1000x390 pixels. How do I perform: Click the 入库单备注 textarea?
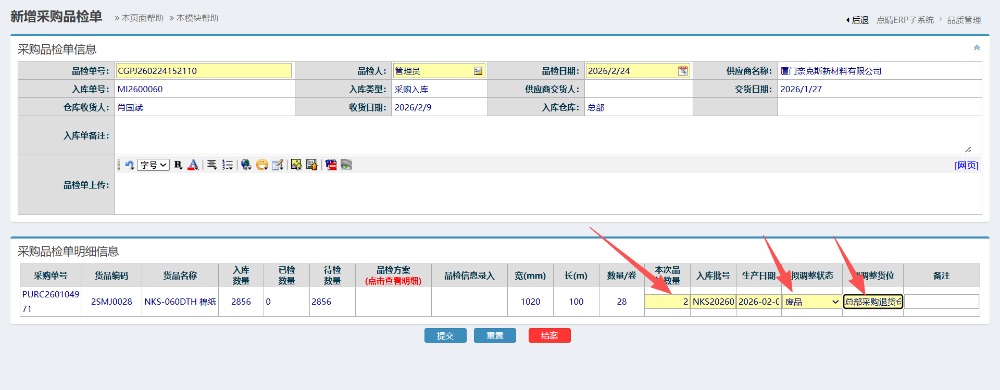coord(544,135)
